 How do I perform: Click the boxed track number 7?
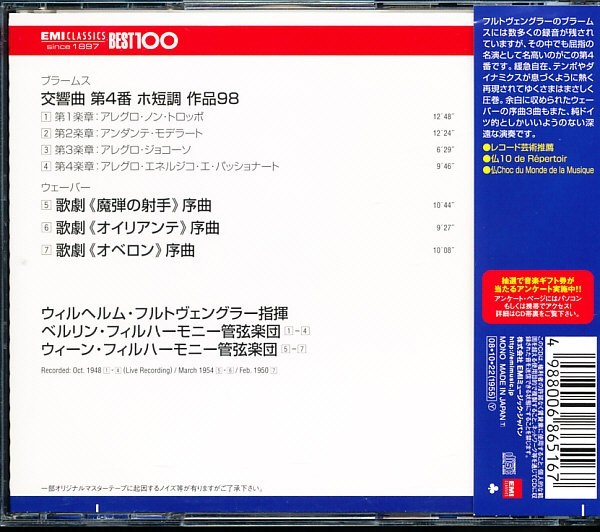click(46, 250)
